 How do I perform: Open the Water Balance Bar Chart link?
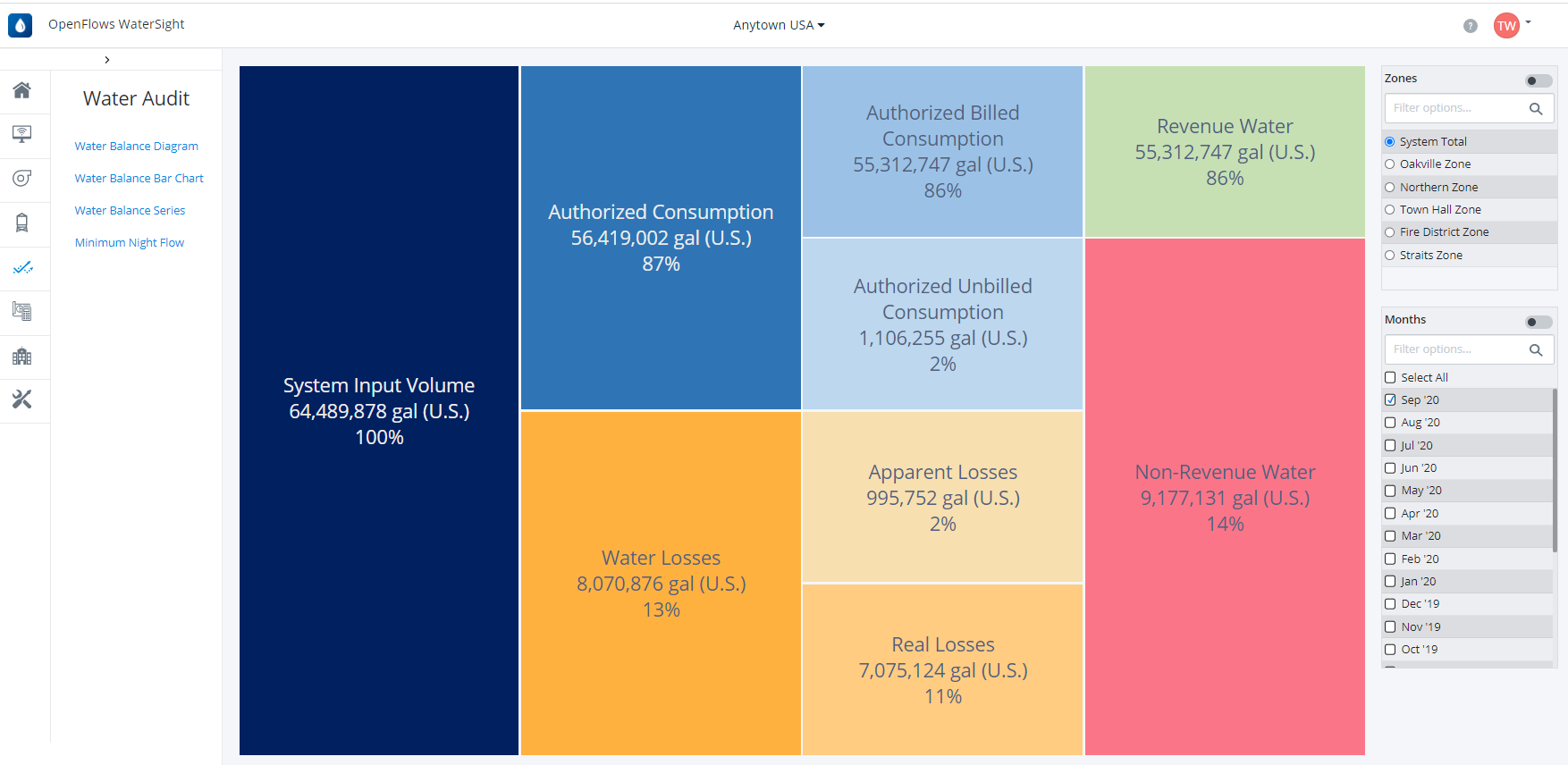point(139,178)
